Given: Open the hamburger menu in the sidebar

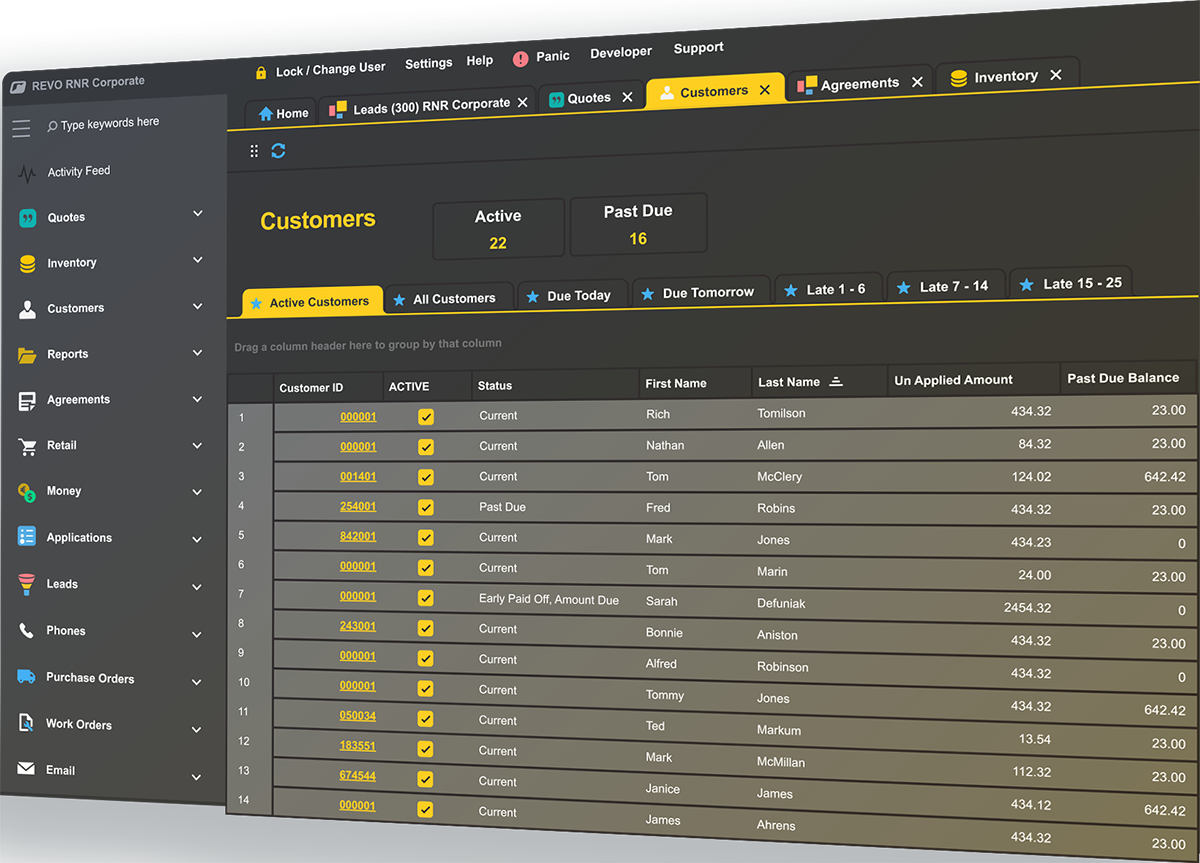Looking at the screenshot, I should pyautogui.click(x=21, y=128).
